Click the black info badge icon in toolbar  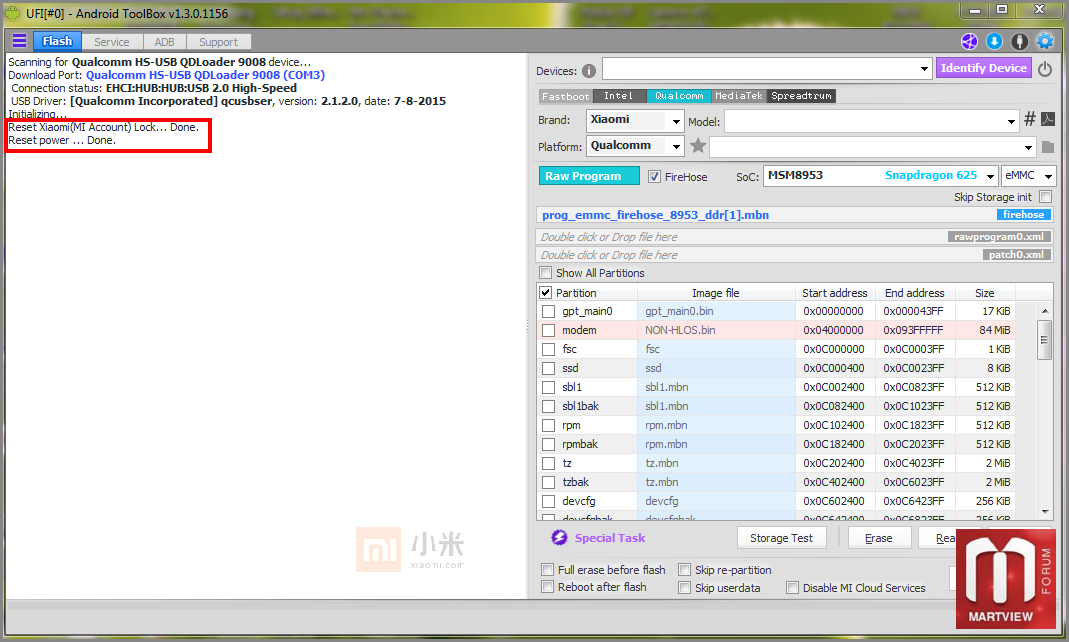[1019, 42]
